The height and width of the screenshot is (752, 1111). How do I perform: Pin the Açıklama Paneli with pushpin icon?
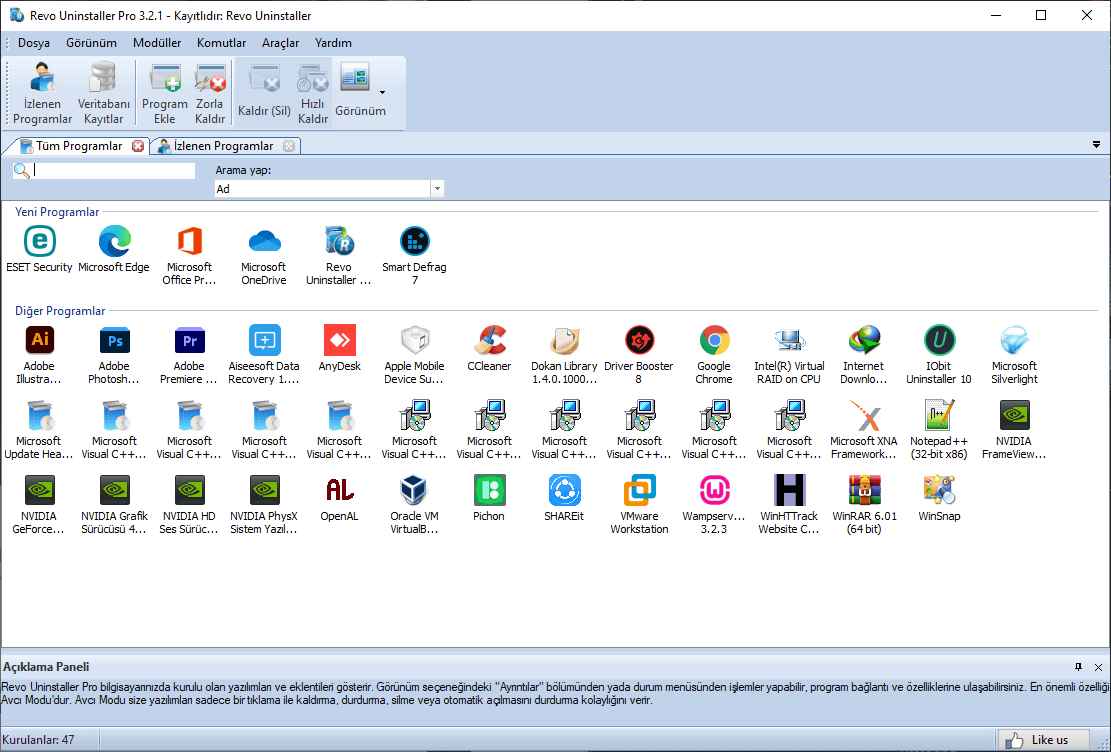point(1078,666)
